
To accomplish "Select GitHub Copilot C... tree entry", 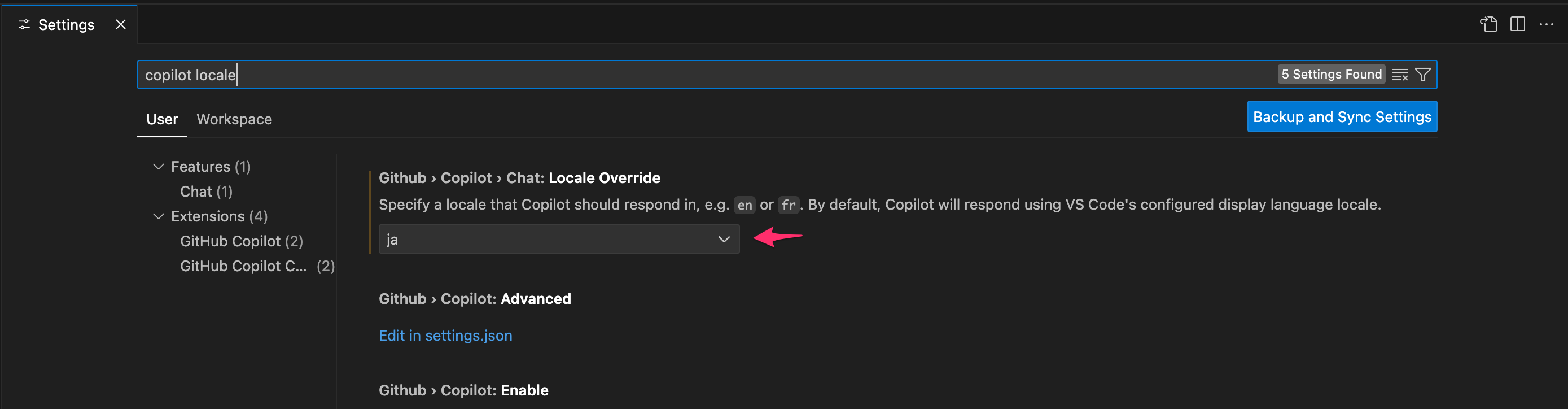I will [257, 267].
